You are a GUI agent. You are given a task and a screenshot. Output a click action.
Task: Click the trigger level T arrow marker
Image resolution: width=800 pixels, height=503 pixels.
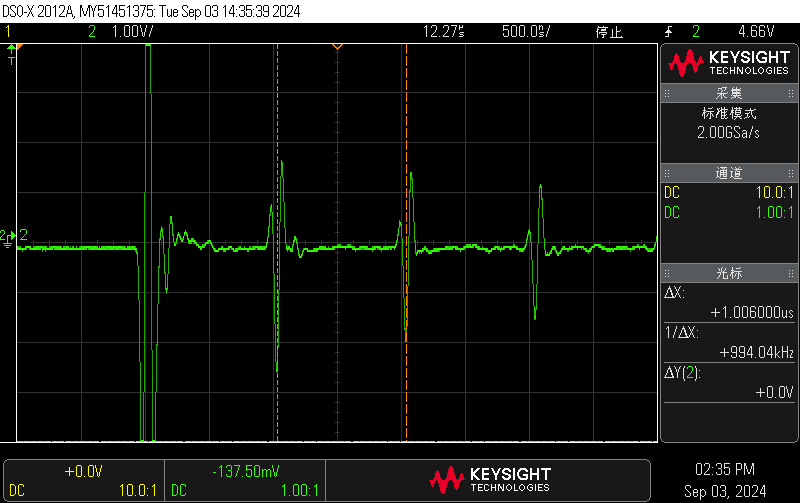12,60
